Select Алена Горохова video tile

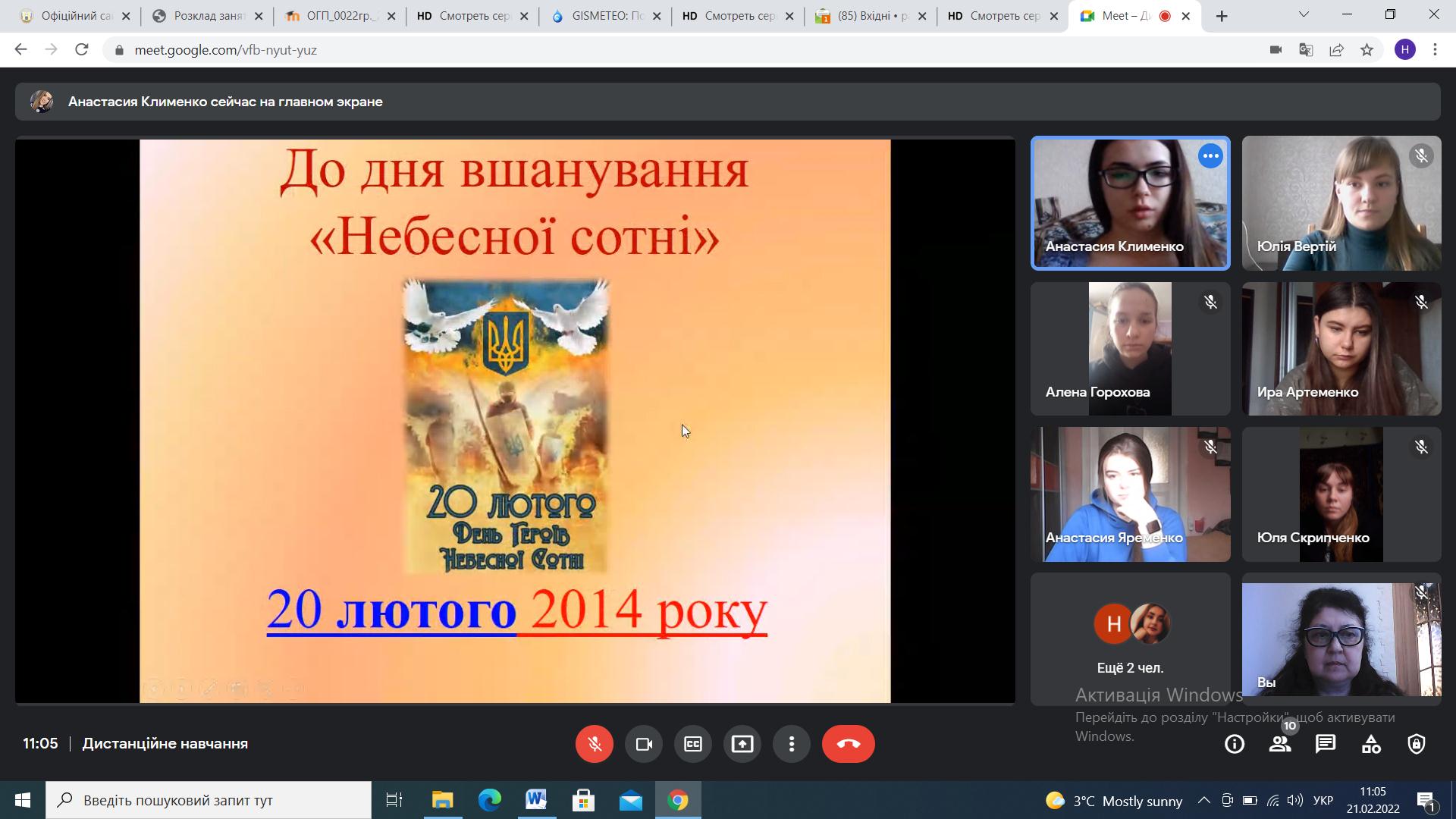(x=1130, y=349)
